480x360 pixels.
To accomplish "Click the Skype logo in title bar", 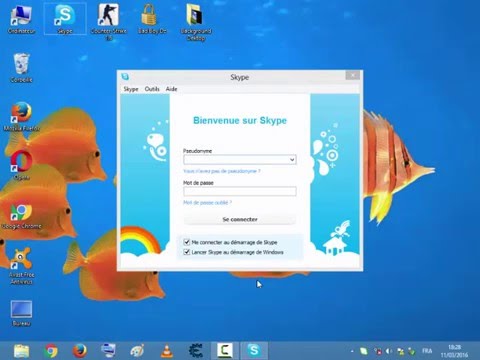I will coord(125,77).
